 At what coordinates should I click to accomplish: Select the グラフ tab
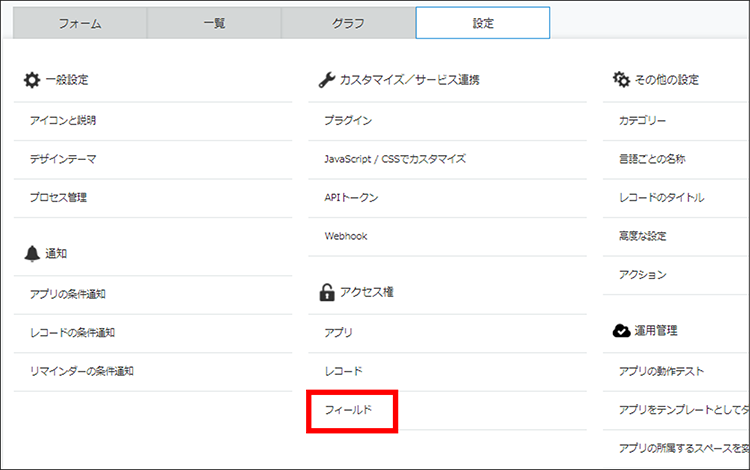(x=348, y=22)
